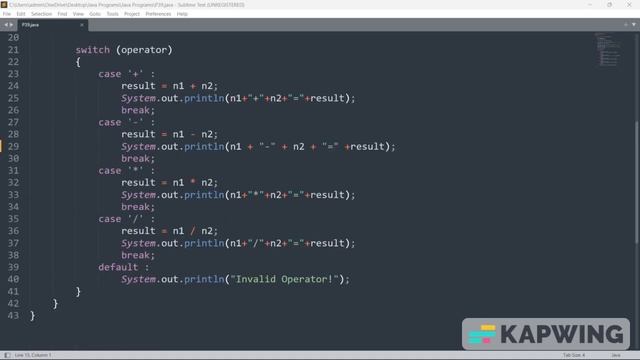Click the closing brace on line 42
The width and height of the screenshot is (640, 360).
pos(56,304)
